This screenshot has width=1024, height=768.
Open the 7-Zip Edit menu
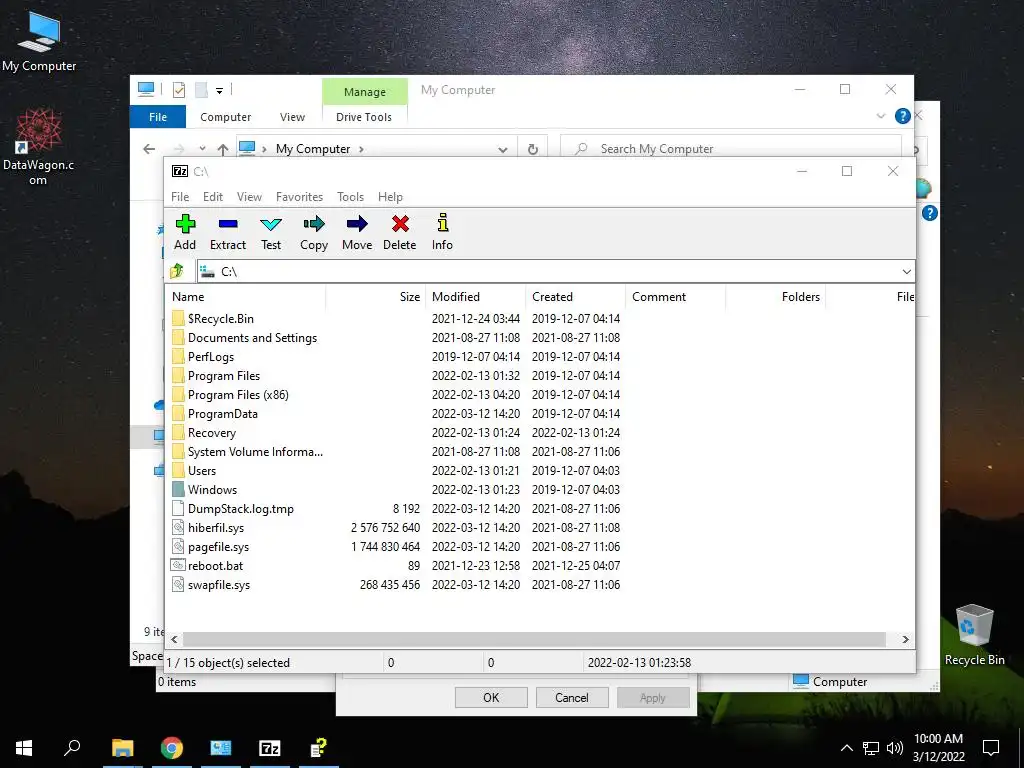click(x=213, y=197)
